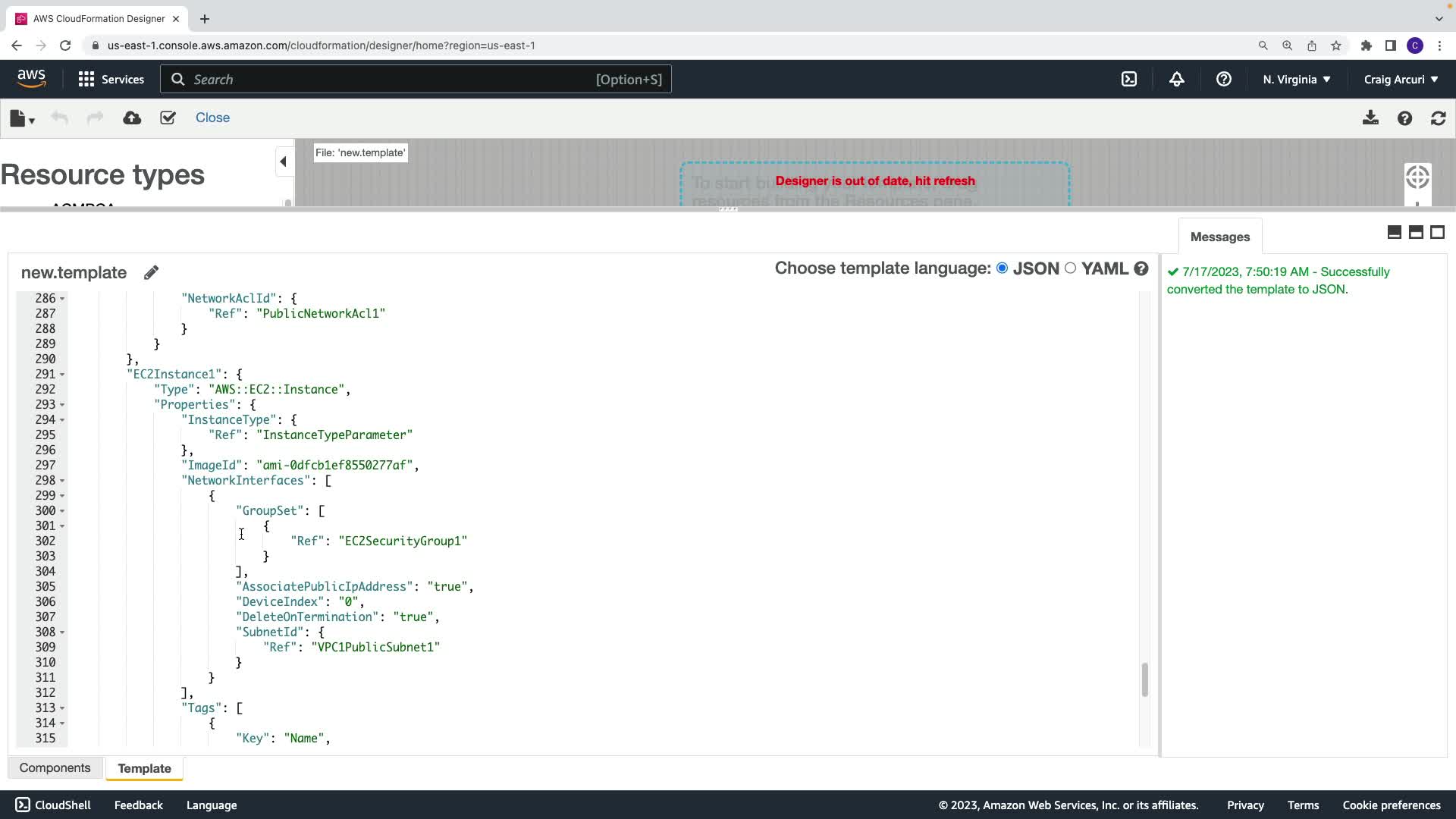Click the download template icon

coord(1370,118)
